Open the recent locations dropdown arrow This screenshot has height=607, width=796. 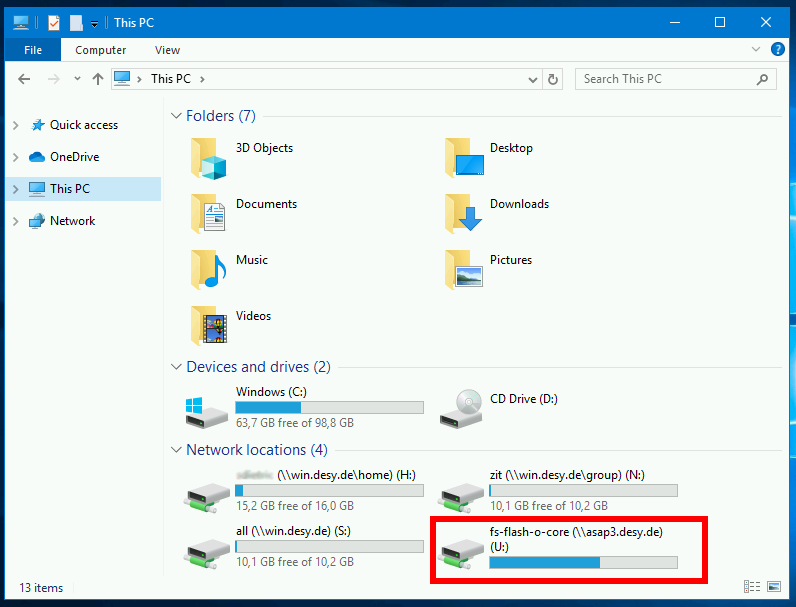point(77,79)
